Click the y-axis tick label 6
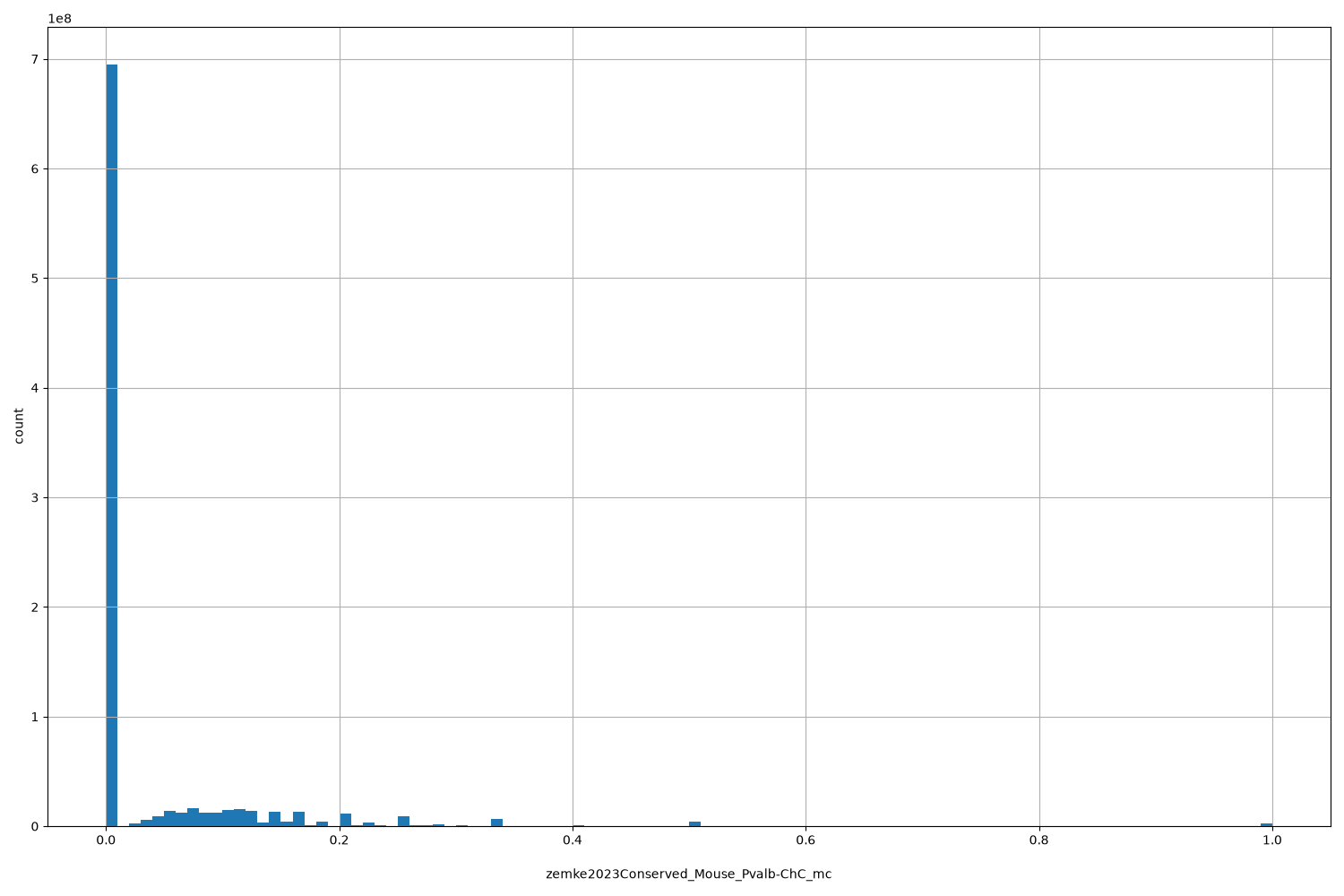Viewport: 1344px width, 896px height. pyautogui.click(x=36, y=168)
